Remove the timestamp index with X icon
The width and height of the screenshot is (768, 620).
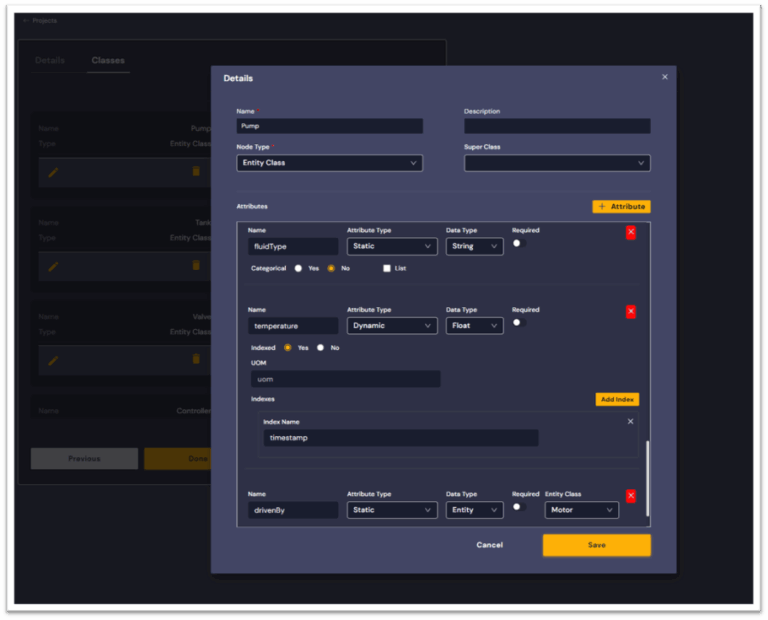coord(630,422)
